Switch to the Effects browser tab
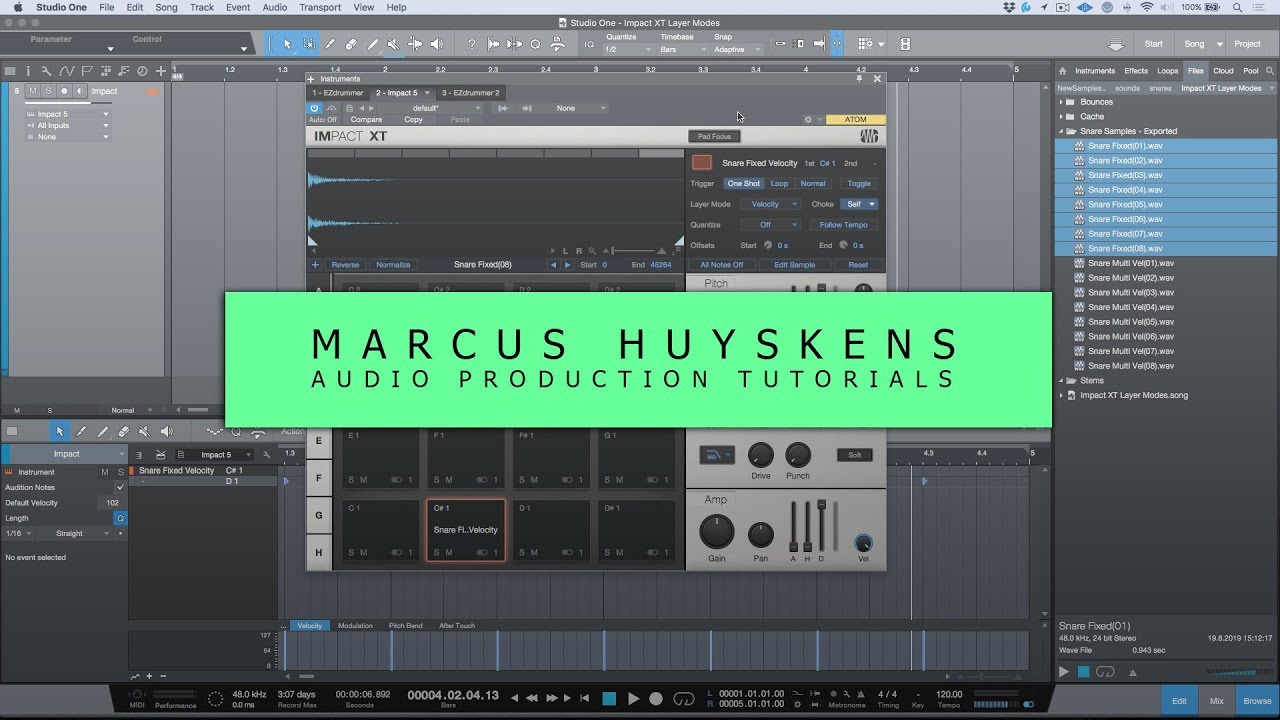The image size is (1280, 720). (x=1136, y=71)
